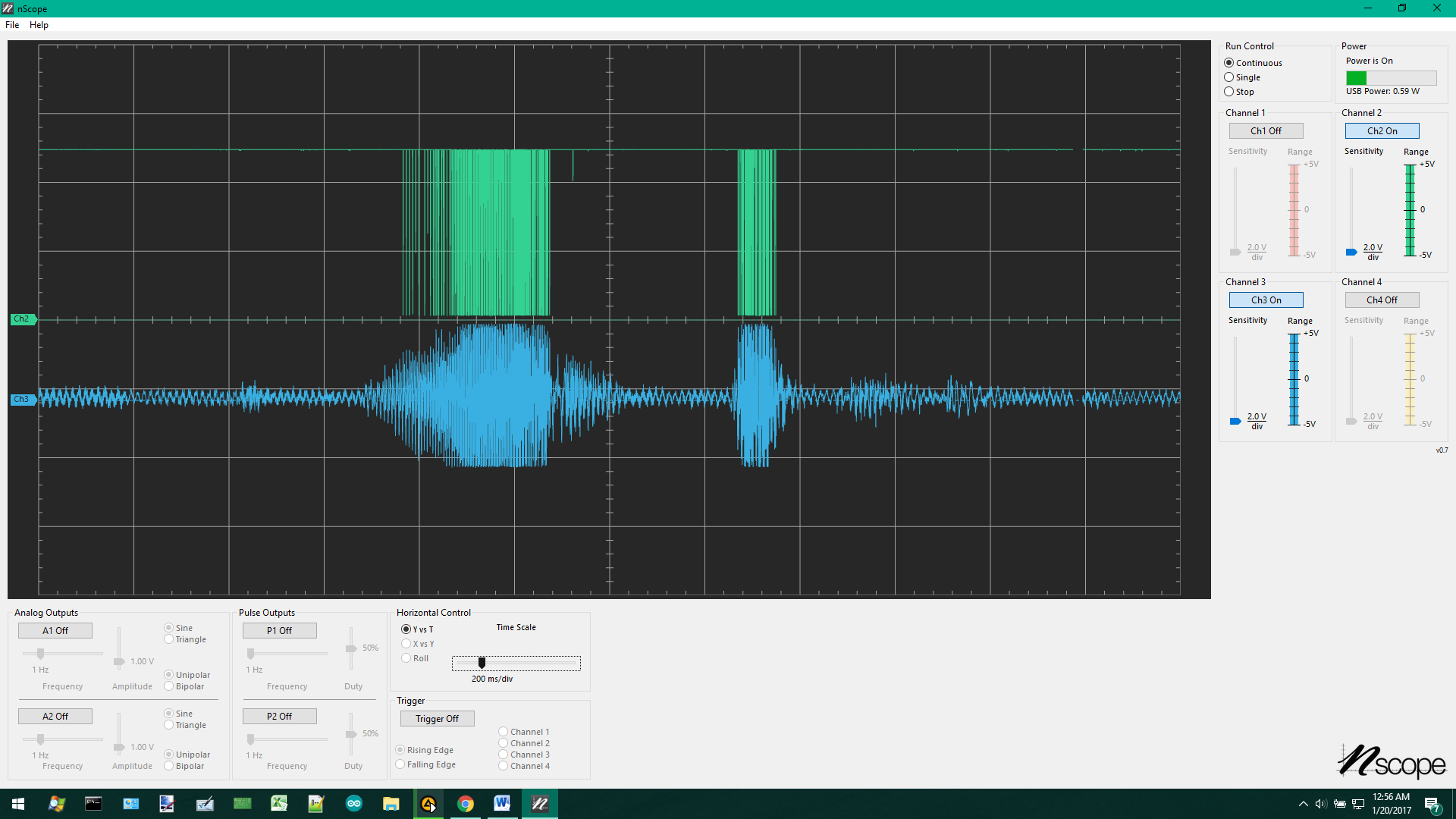Open the Help menu
Screen dimensions: 1456x819
38,24
